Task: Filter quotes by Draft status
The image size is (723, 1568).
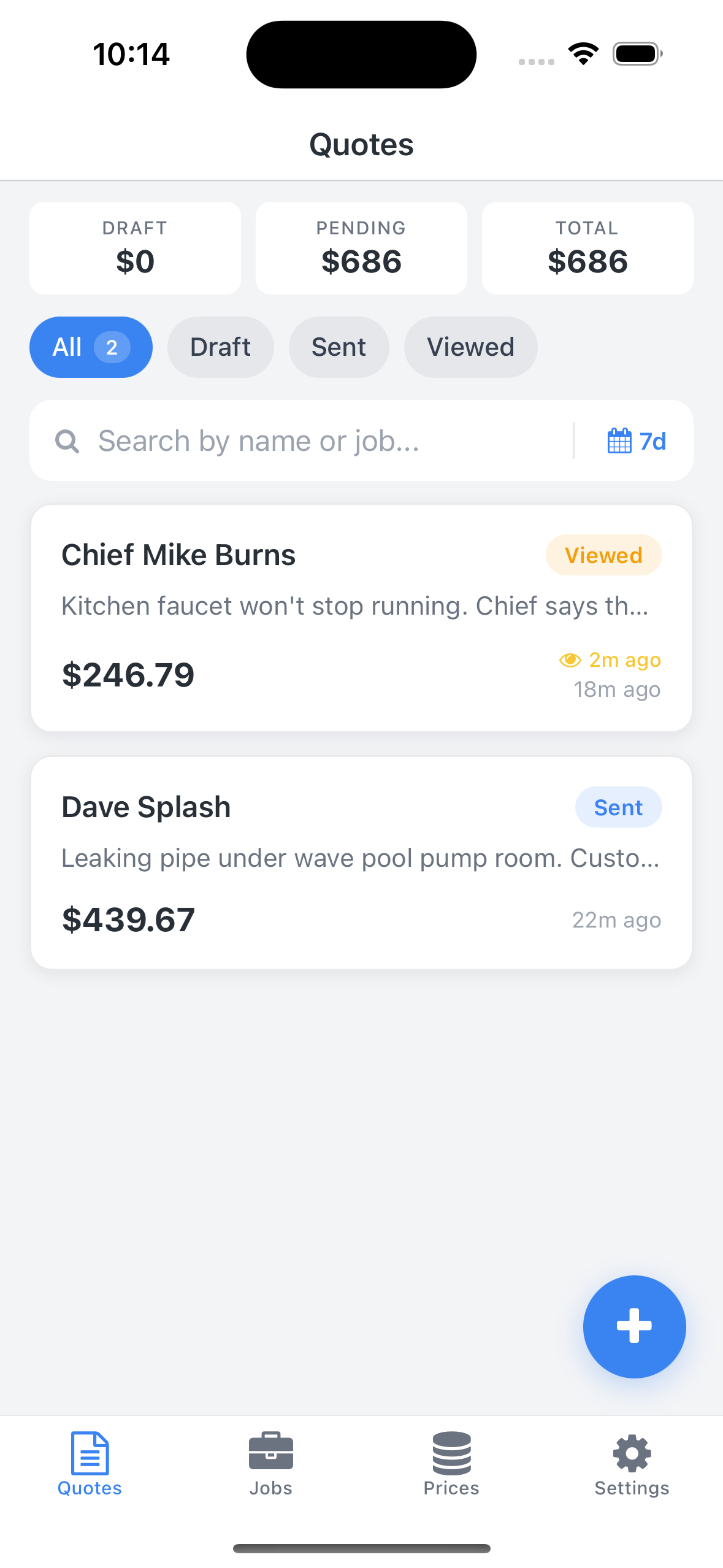Action: [x=220, y=347]
